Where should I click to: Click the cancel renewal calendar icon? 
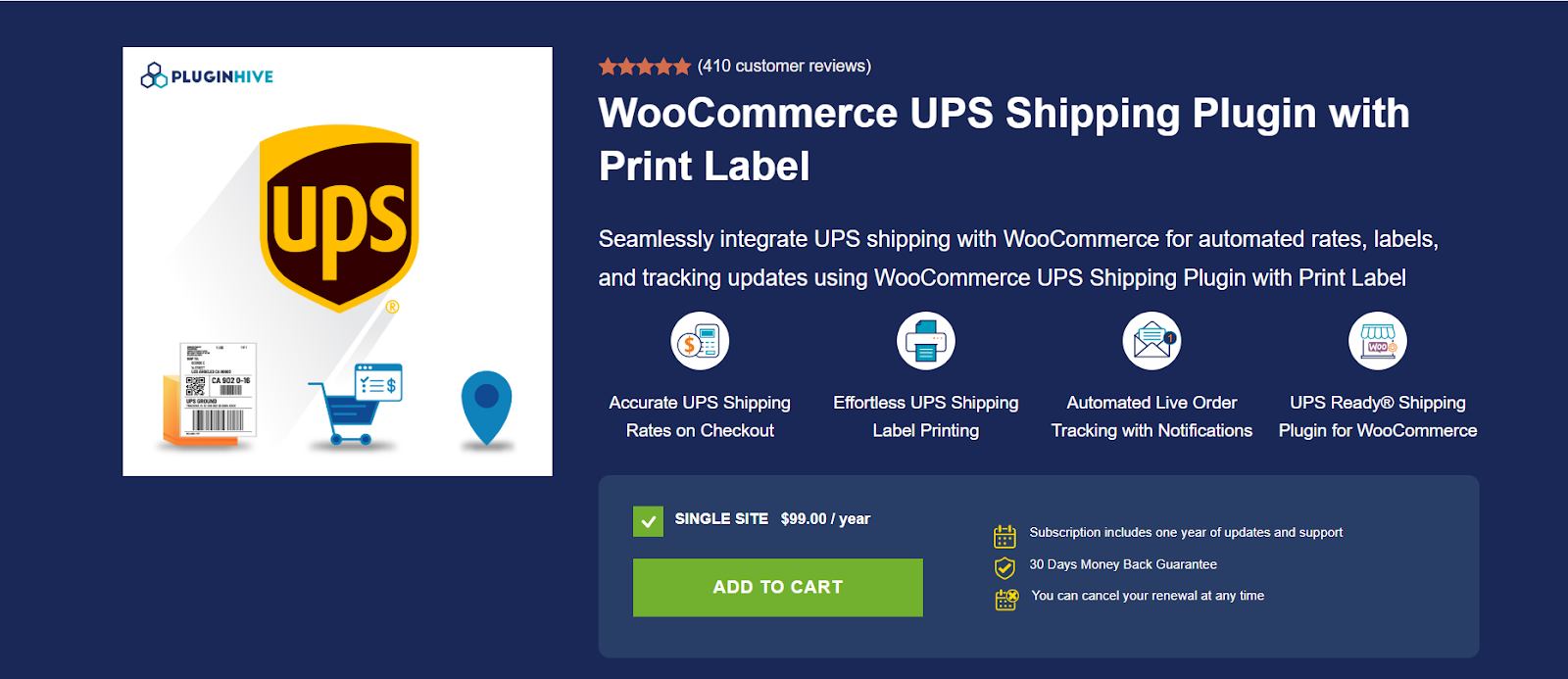[1006, 599]
